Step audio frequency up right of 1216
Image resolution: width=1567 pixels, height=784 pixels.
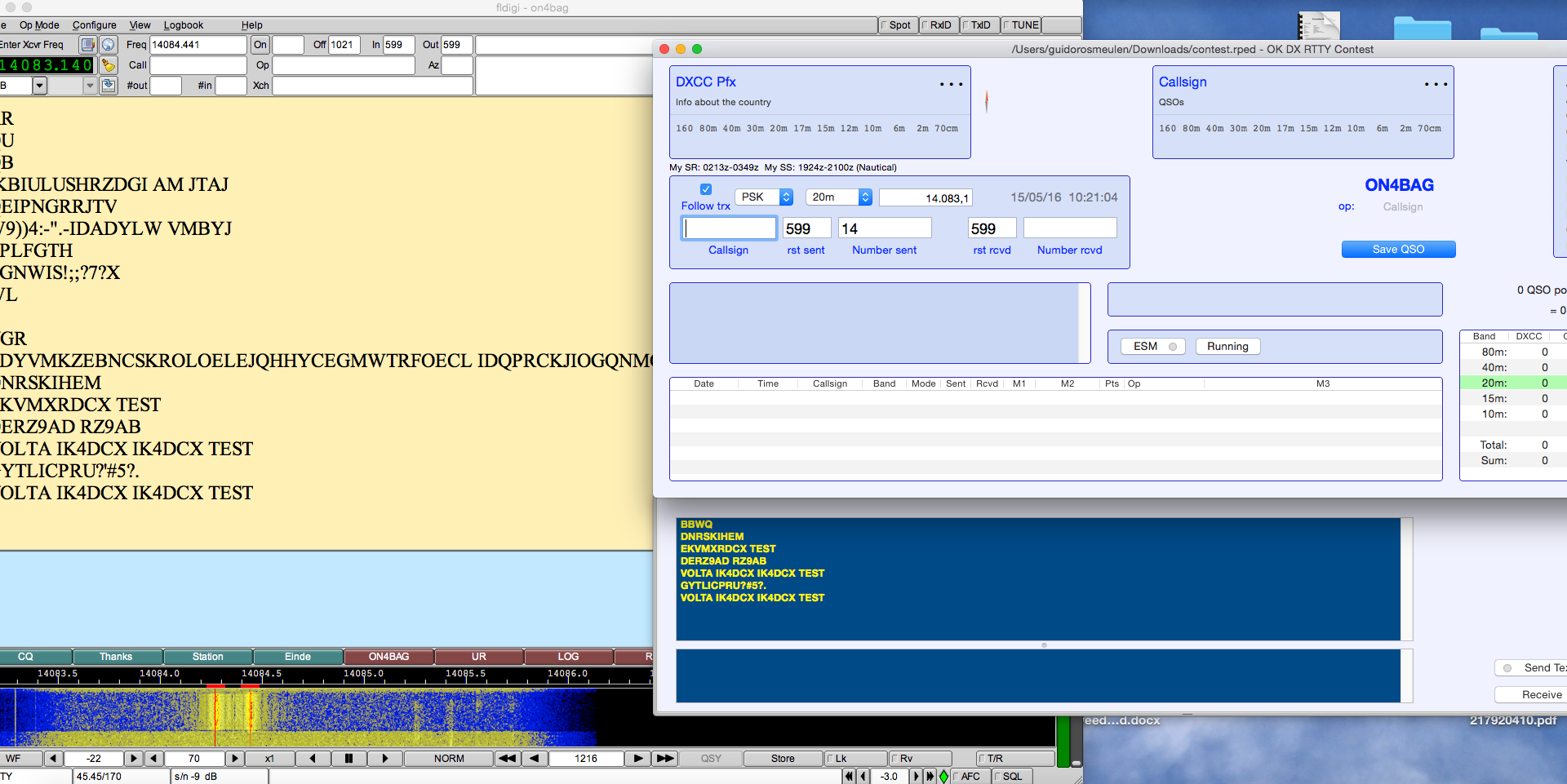pos(638,758)
